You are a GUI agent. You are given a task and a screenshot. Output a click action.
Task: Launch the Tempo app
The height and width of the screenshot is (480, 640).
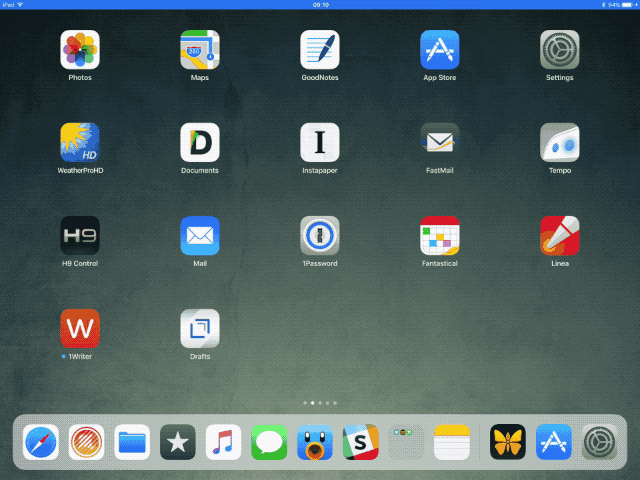(x=560, y=142)
